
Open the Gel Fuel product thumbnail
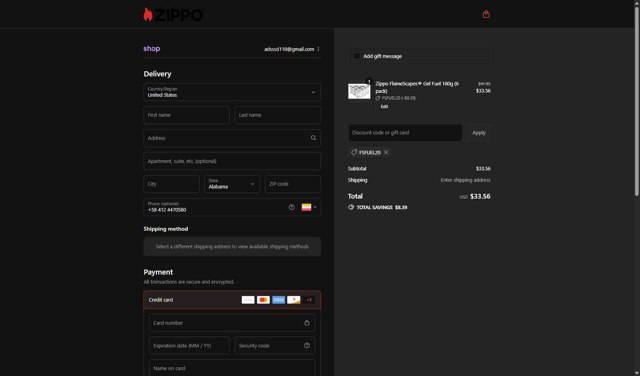359,91
